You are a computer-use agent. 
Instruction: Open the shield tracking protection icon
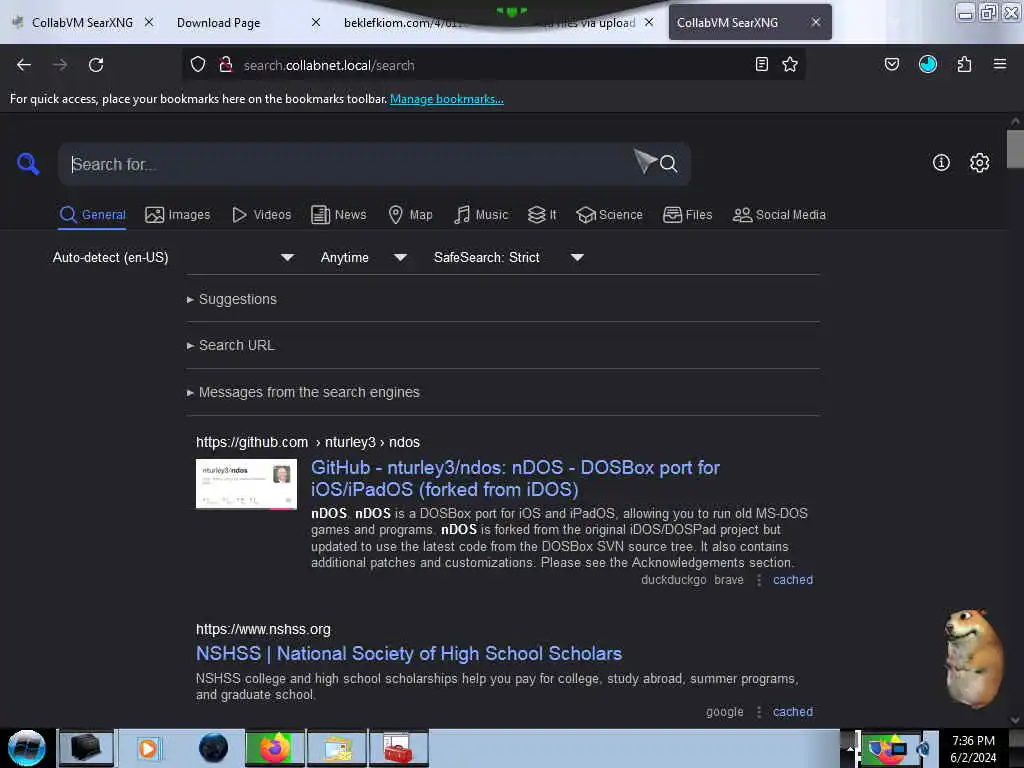tap(198, 65)
